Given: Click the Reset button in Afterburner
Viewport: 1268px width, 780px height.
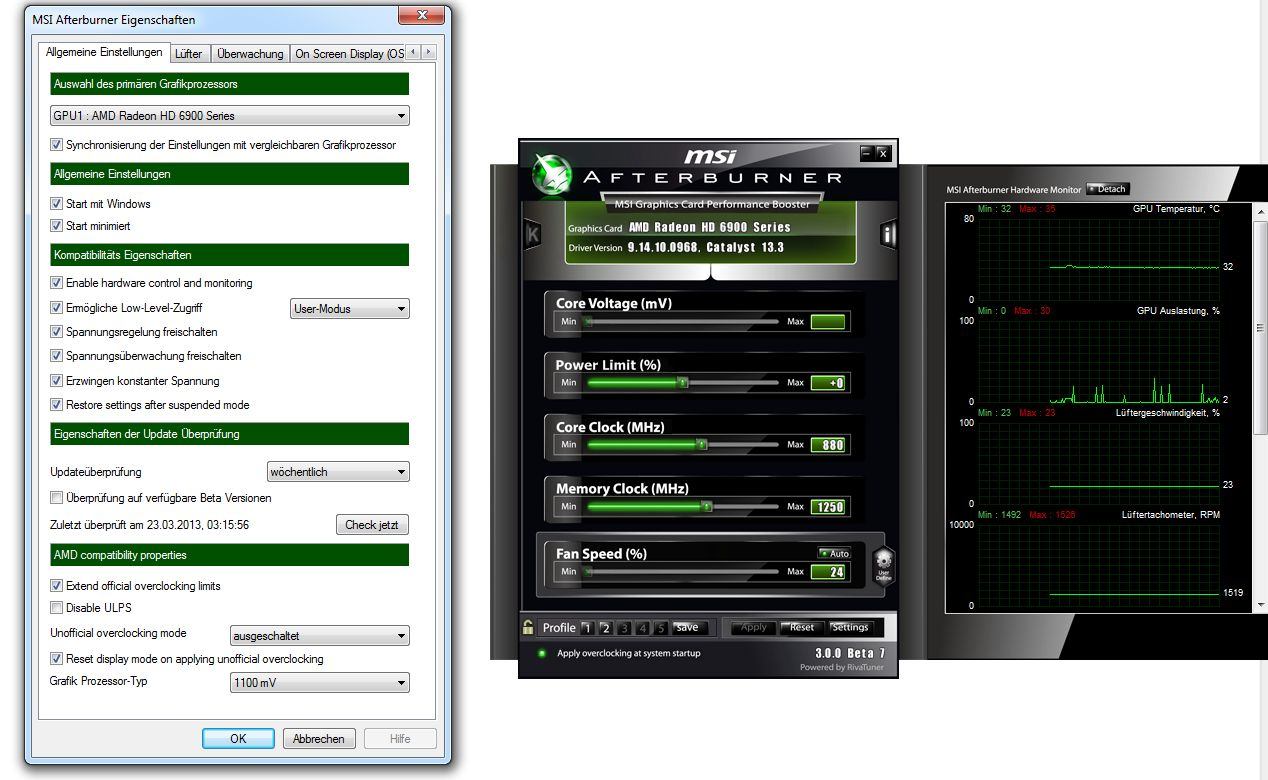Looking at the screenshot, I should (802, 628).
